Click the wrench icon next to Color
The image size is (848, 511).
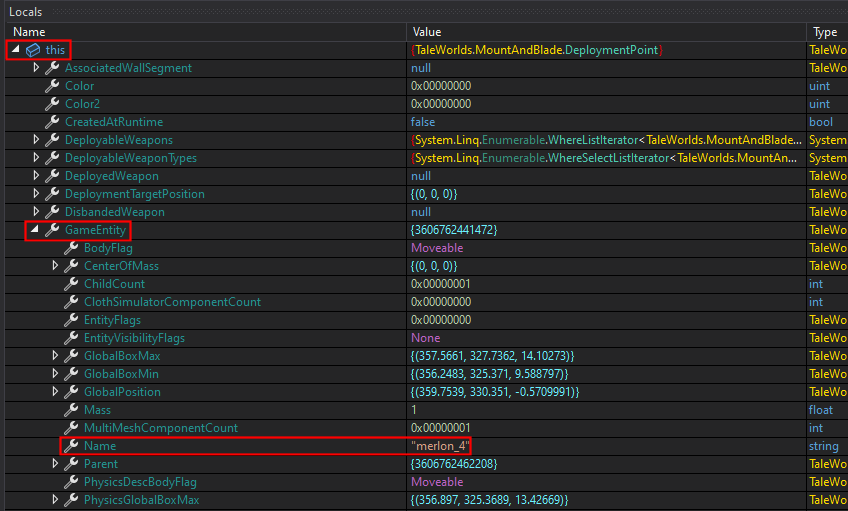click(x=52, y=85)
